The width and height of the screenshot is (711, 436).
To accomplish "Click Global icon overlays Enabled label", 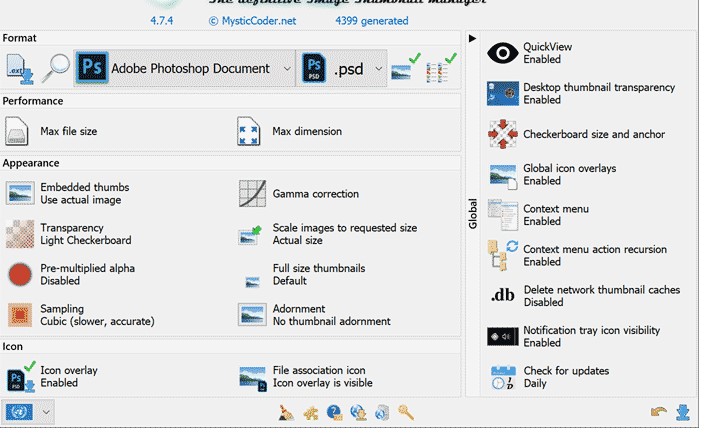I will (x=542, y=181).
